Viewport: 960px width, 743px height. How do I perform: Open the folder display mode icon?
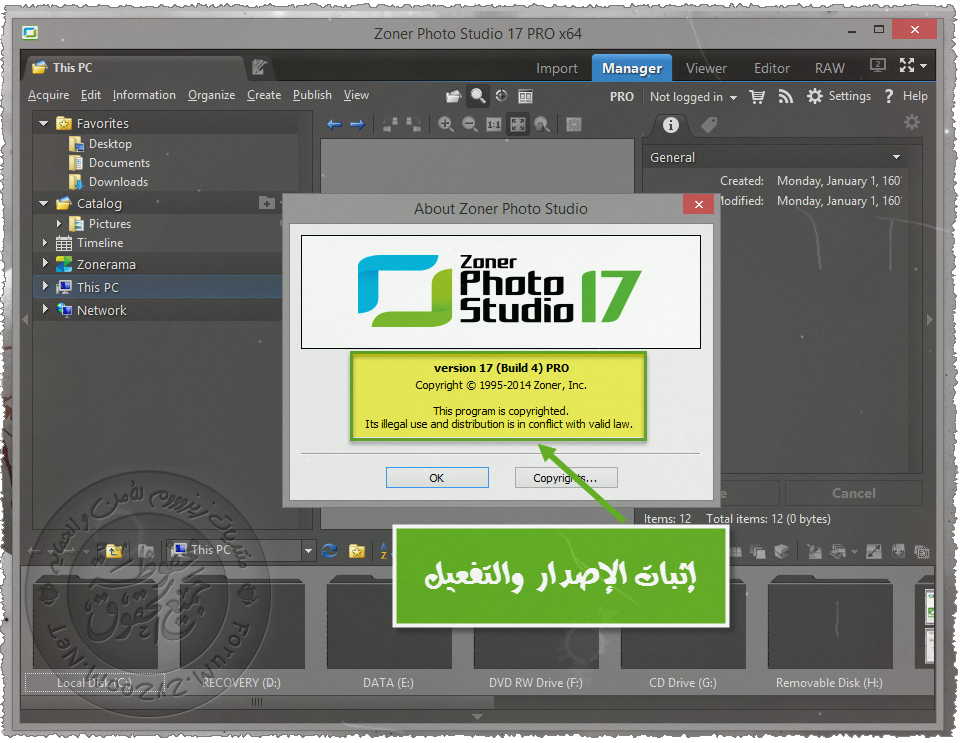[453, 96]
